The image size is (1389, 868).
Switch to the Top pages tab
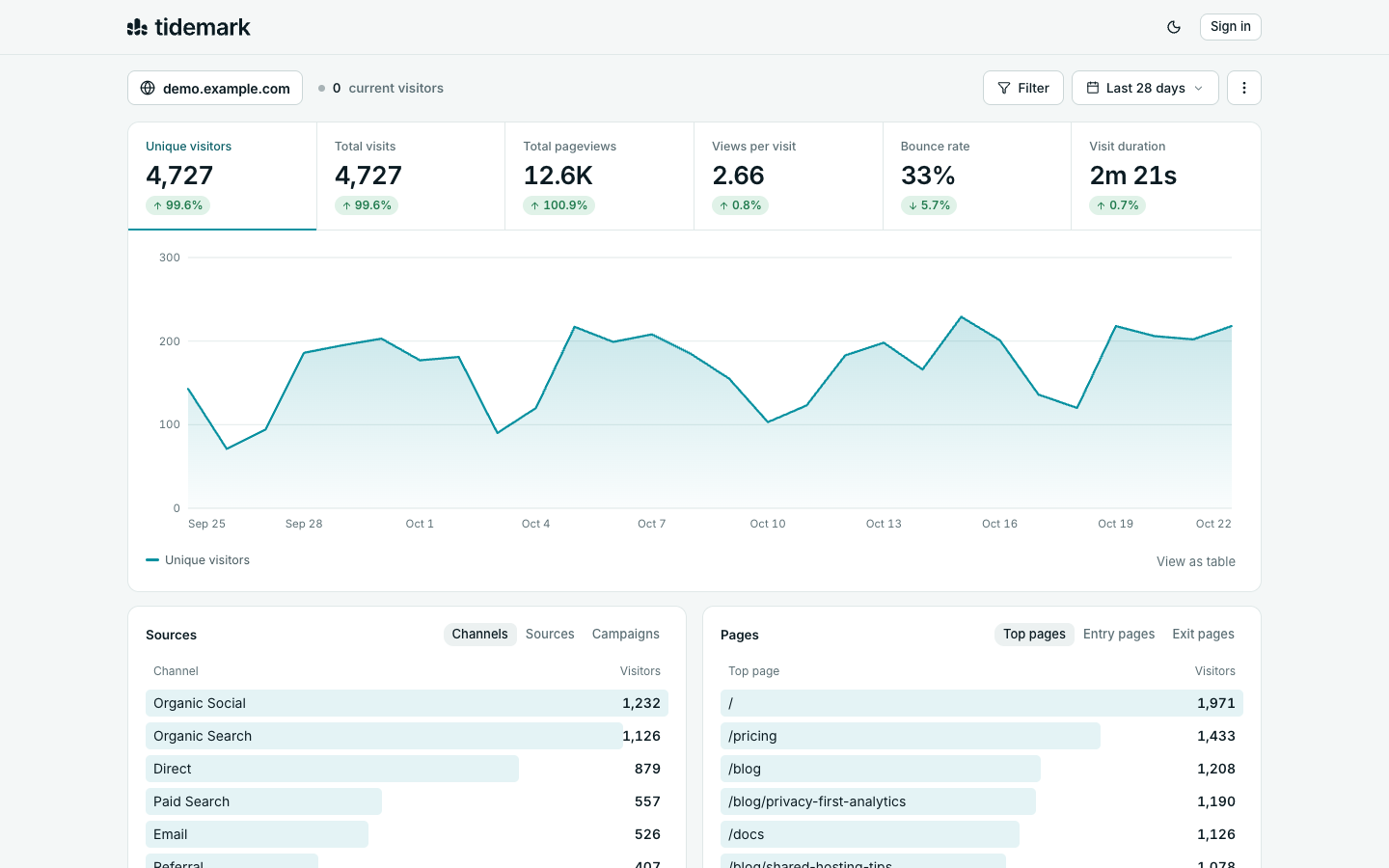[x=1034, y=634]
